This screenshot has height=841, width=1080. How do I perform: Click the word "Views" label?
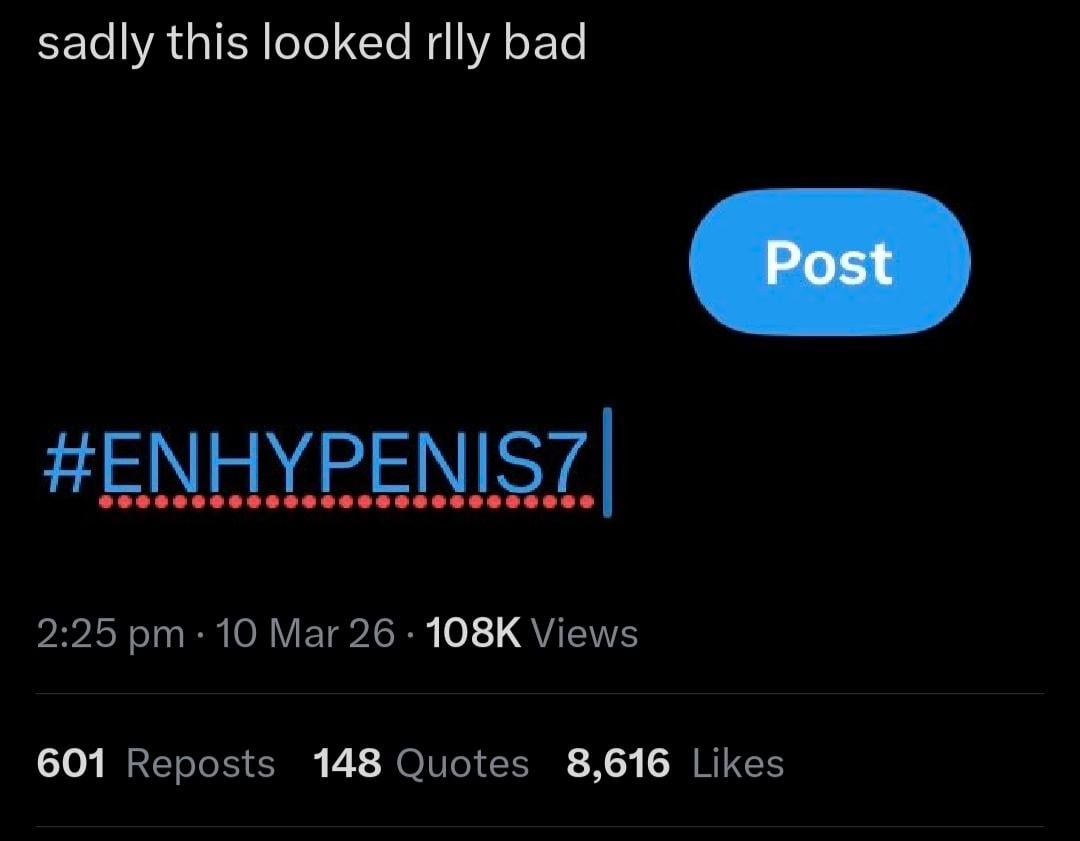(x=585, y=633)
